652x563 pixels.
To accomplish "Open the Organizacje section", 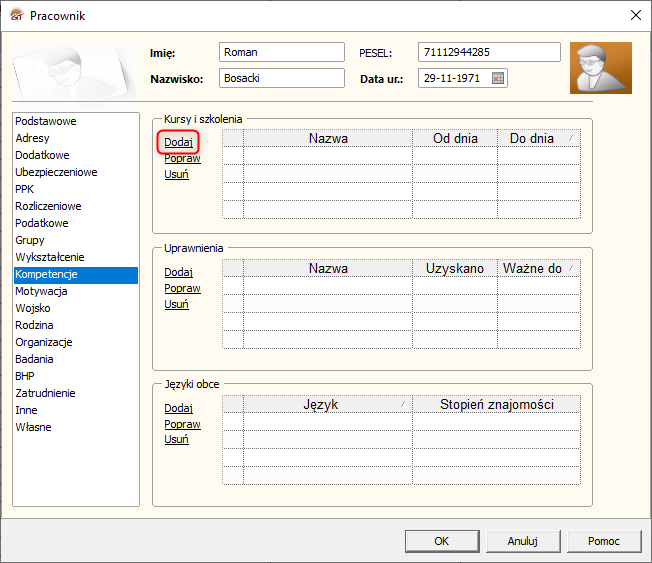I will click(x=76, y=342).
